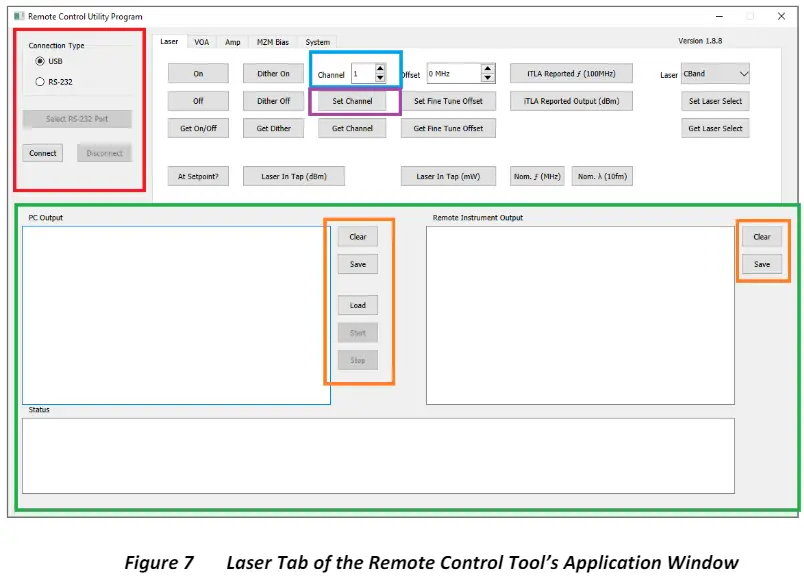Increase the Channel value with up arrow
804x582 pixels.
[380, 69]
